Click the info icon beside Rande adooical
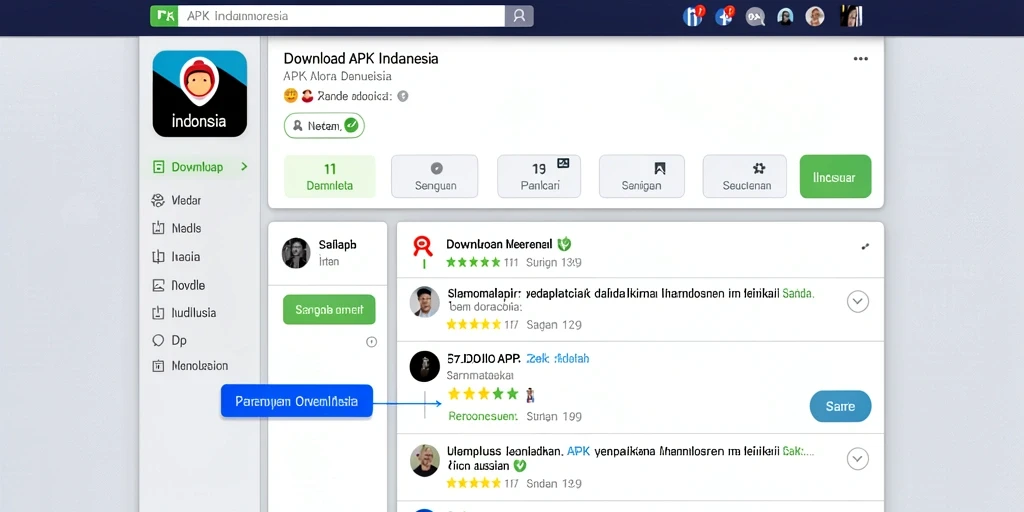The height and width of the screenshot is (512, 1024). click(x=403, y=96)
